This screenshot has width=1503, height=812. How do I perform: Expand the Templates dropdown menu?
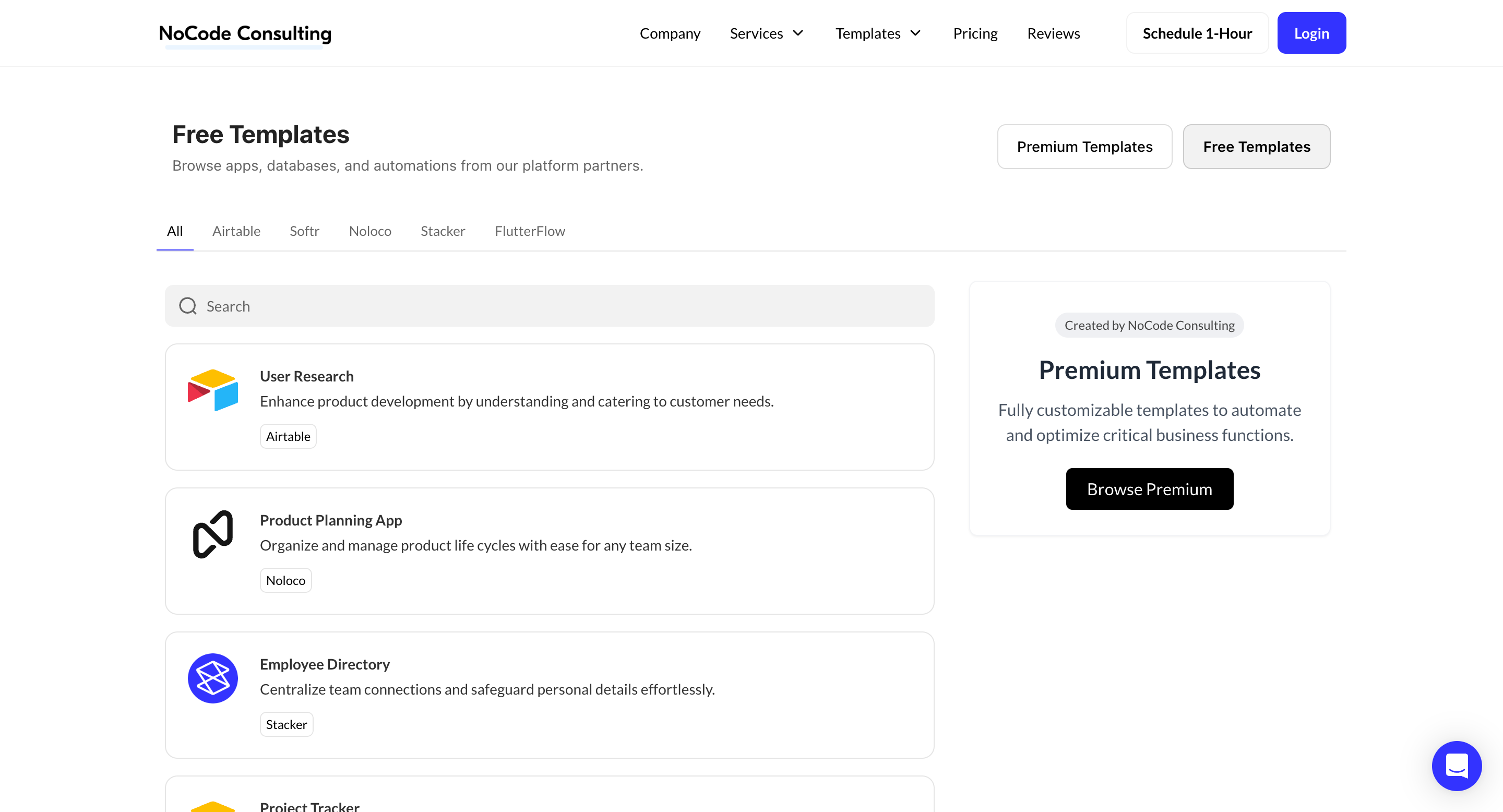[x=877, y=34]
